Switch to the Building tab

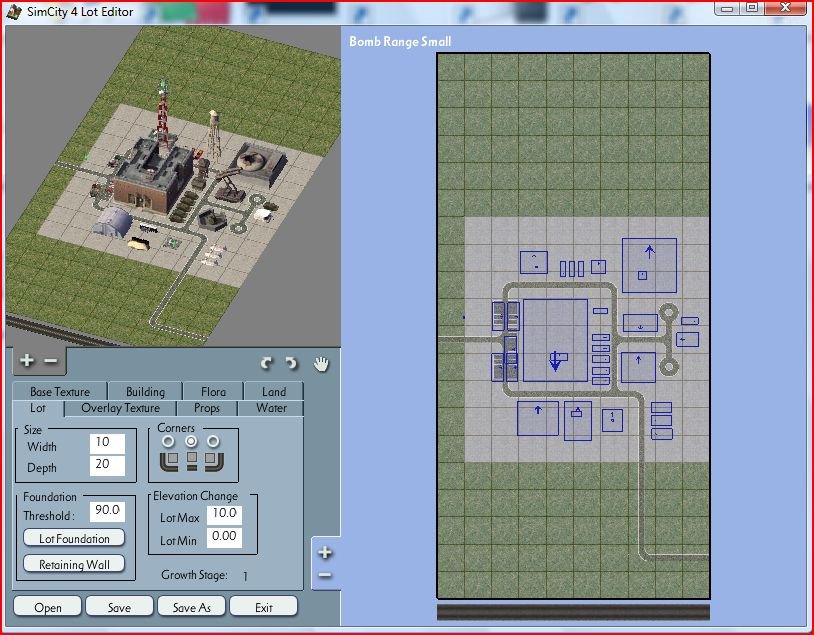pos(145,391)
